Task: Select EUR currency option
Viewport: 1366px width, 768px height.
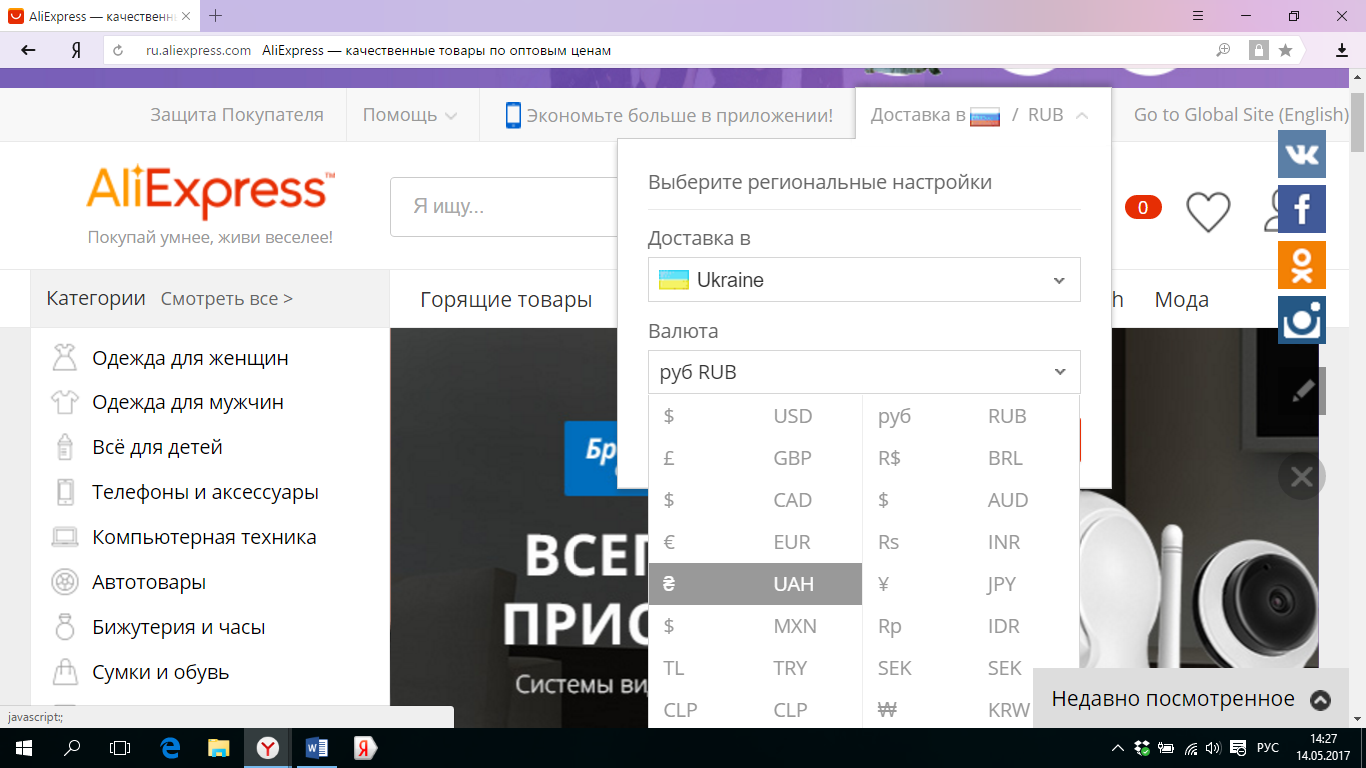Action: [x=755, y=542]
